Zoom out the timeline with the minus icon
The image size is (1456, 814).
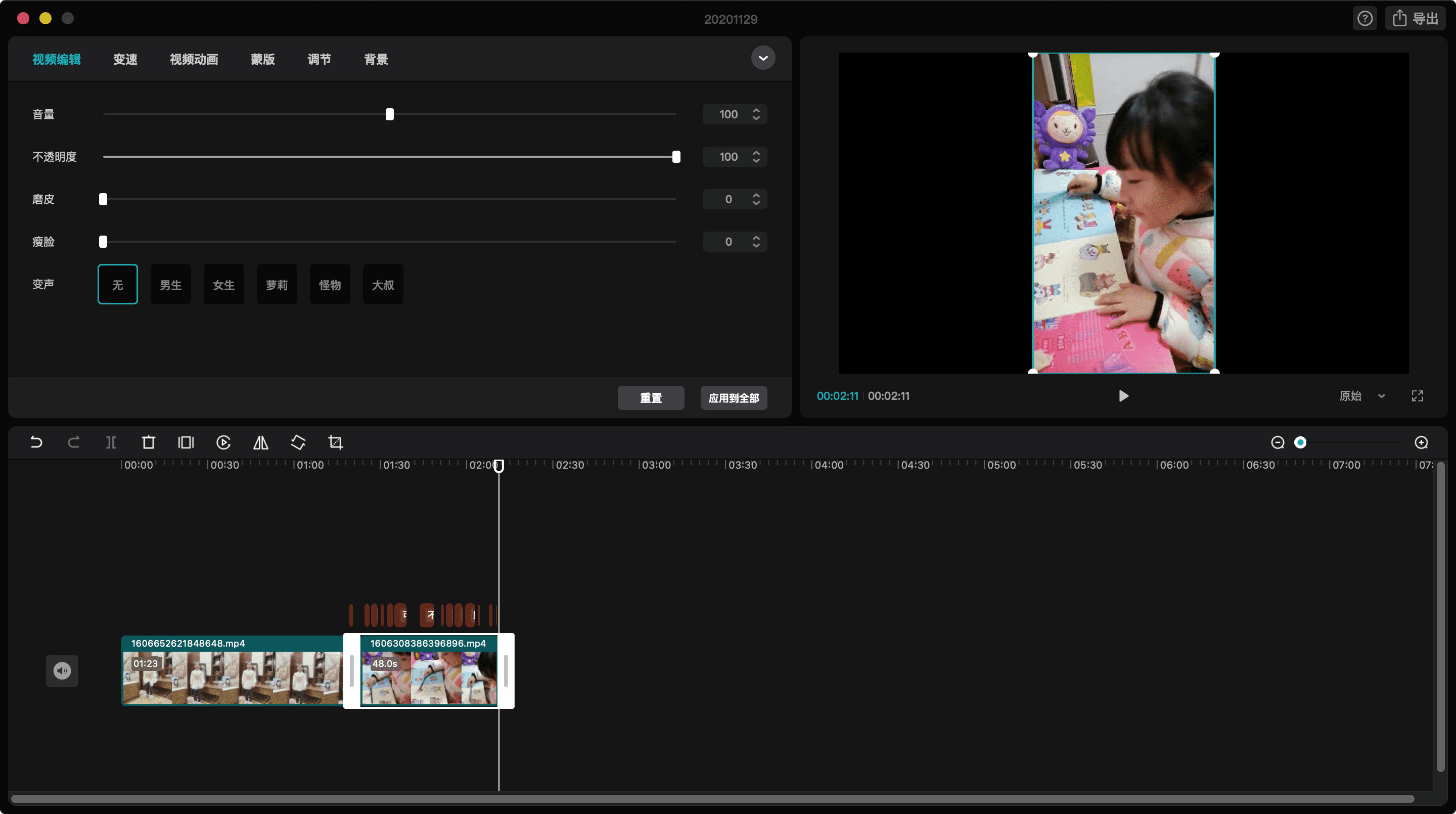(x=1278, y=442)
